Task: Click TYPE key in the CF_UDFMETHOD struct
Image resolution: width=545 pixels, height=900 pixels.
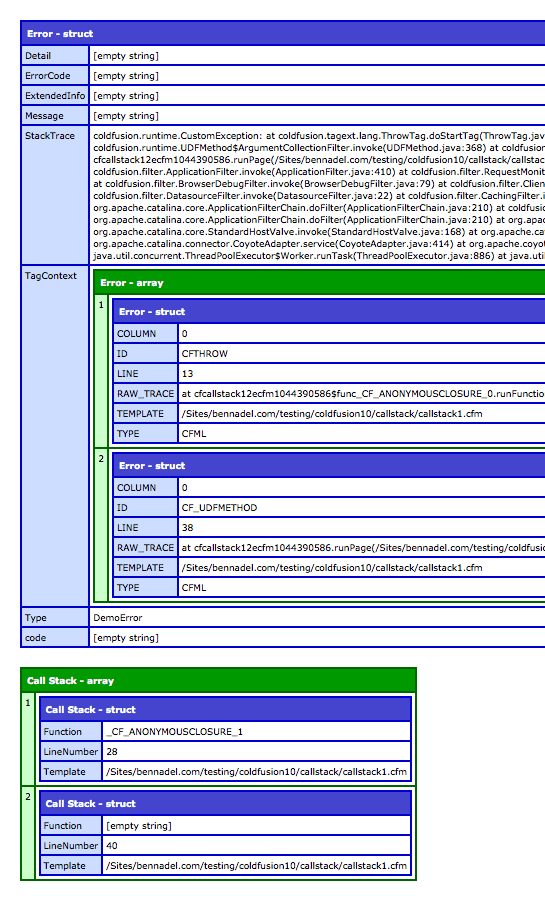Action: (145, 588)
